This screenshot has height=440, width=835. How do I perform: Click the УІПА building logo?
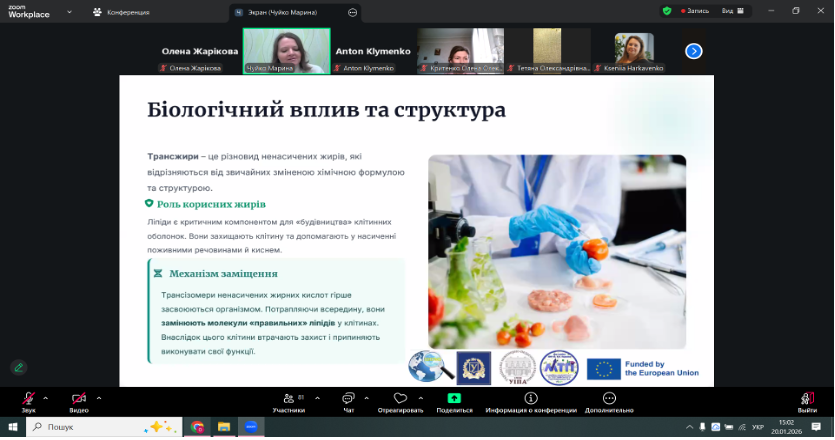click(x=517, y=368)
